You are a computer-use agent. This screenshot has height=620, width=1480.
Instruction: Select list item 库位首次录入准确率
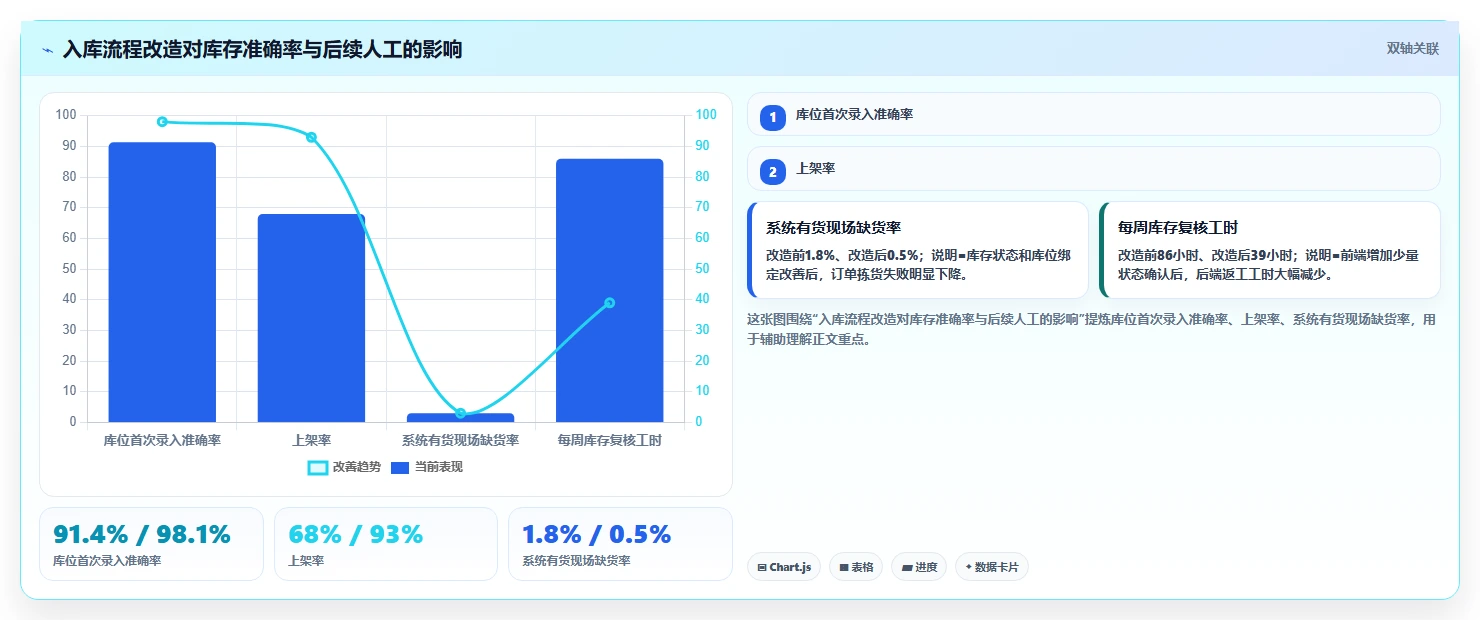[x=1093, y=114]
